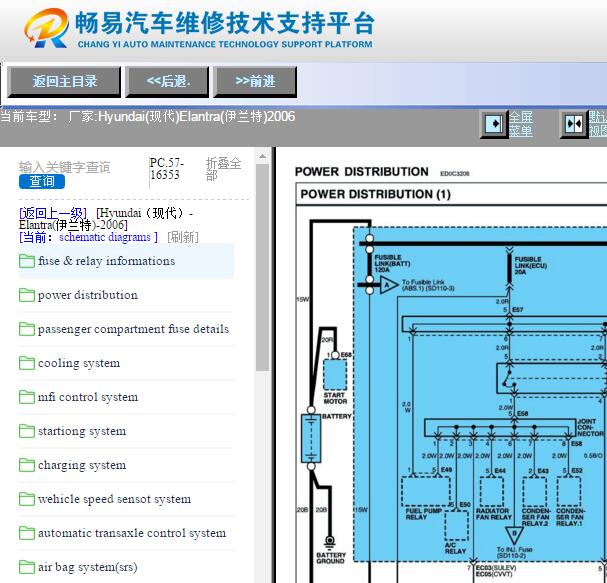Click the START MOTOR component in diagram
The width and height of the screenshot is (607, 583).
(335, 375)
